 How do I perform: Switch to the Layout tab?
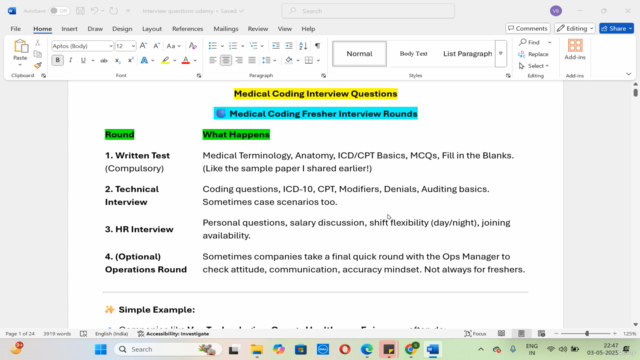point(152,29)
